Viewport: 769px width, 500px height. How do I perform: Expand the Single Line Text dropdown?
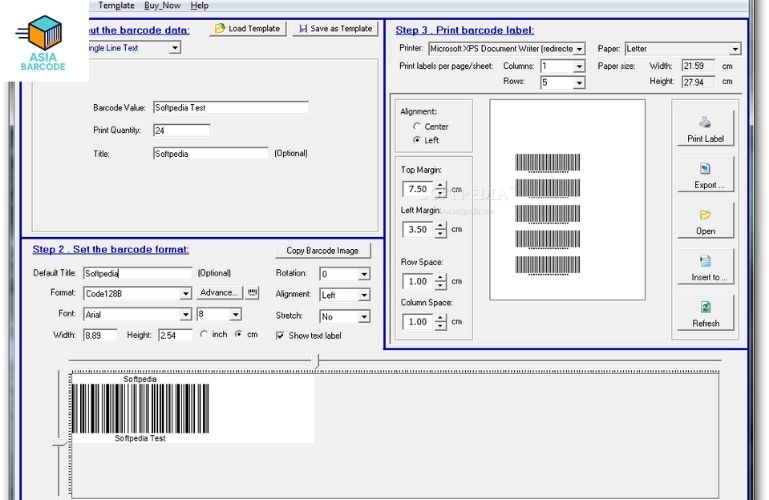pos(175,48)
